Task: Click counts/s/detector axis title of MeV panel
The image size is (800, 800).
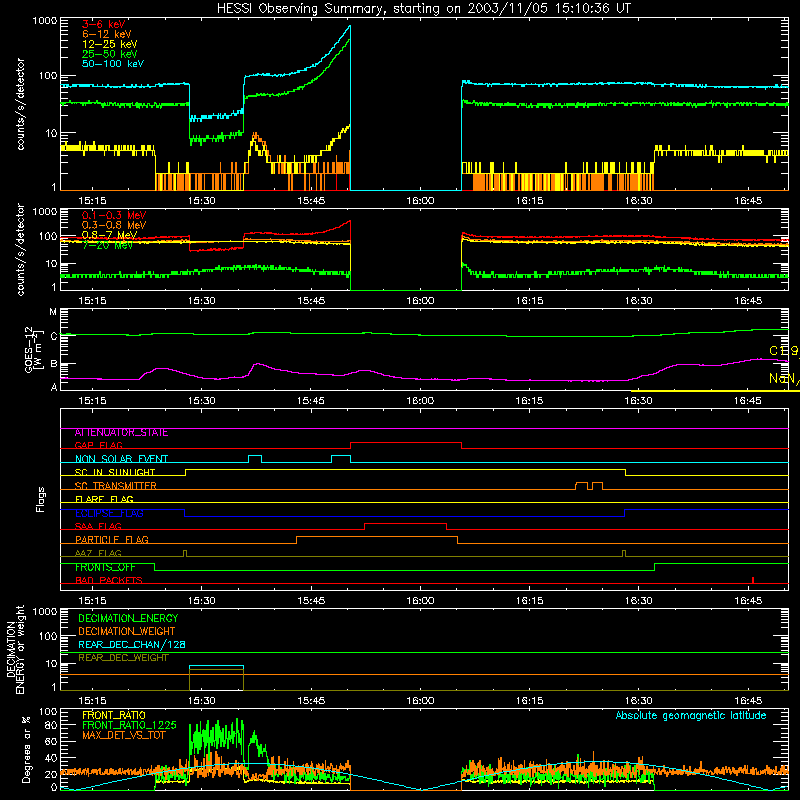Action: pyautogui.click(x=20, y=249)
